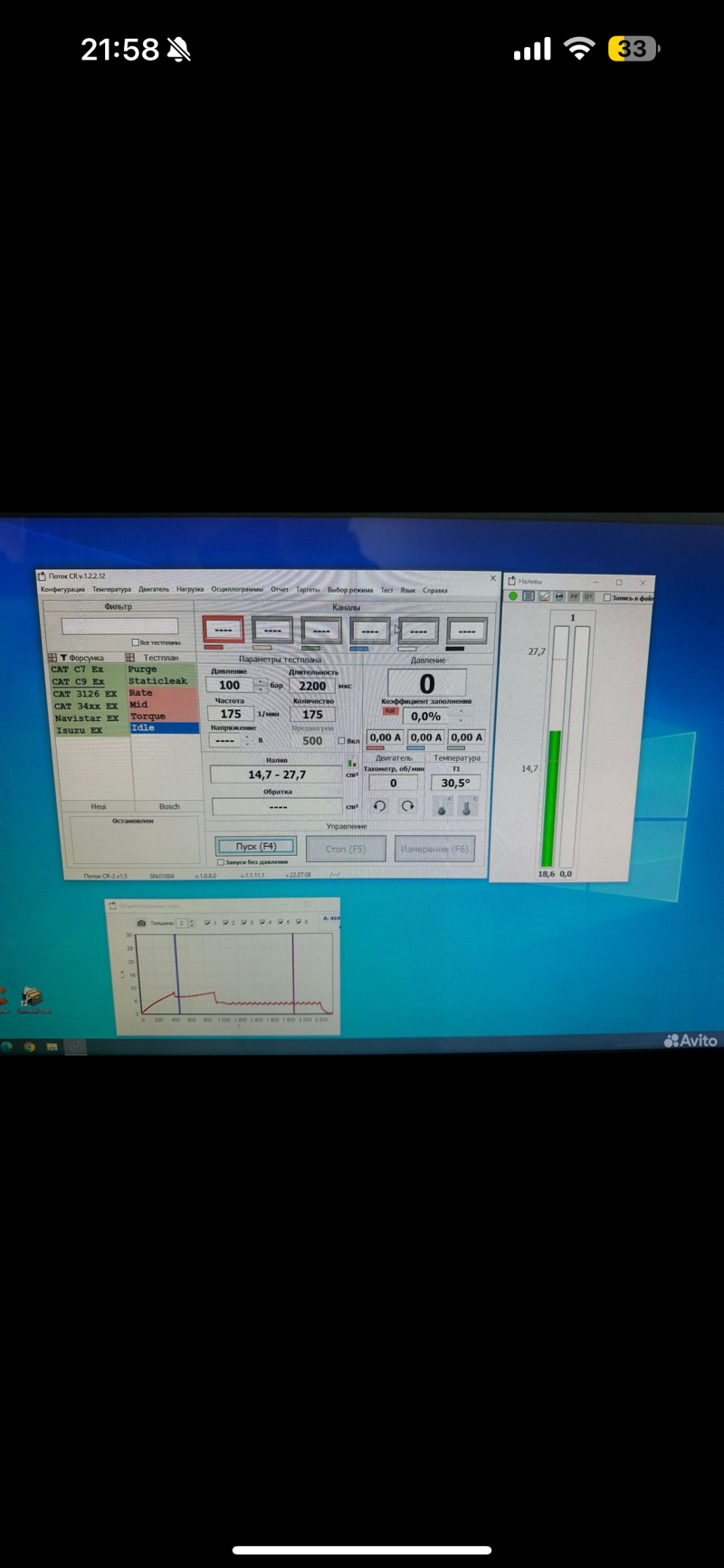Adjust the Коэффициент заполнения spinner arrows
Screen dimensions: 724x1568
click(x=462, y=716)
